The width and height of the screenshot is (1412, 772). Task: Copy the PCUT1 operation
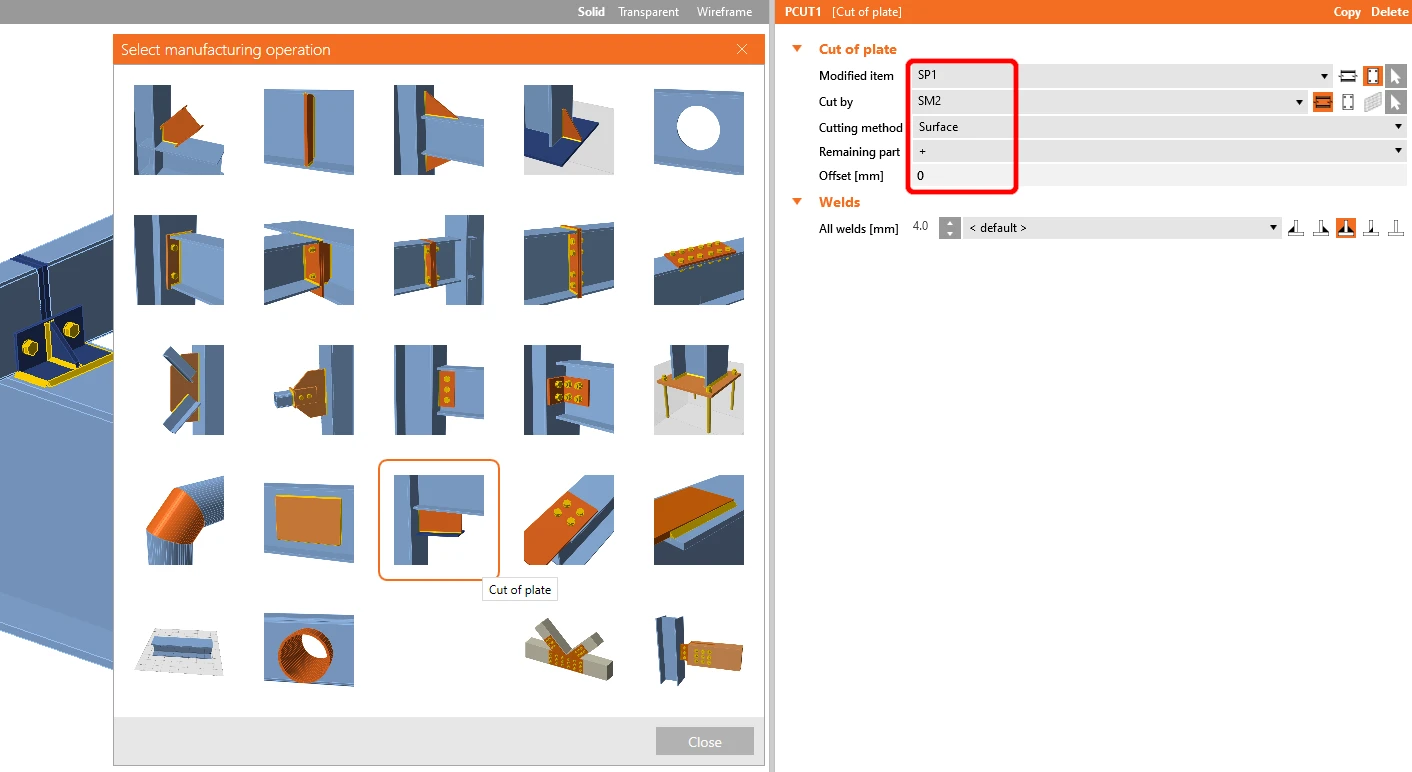1347,12
